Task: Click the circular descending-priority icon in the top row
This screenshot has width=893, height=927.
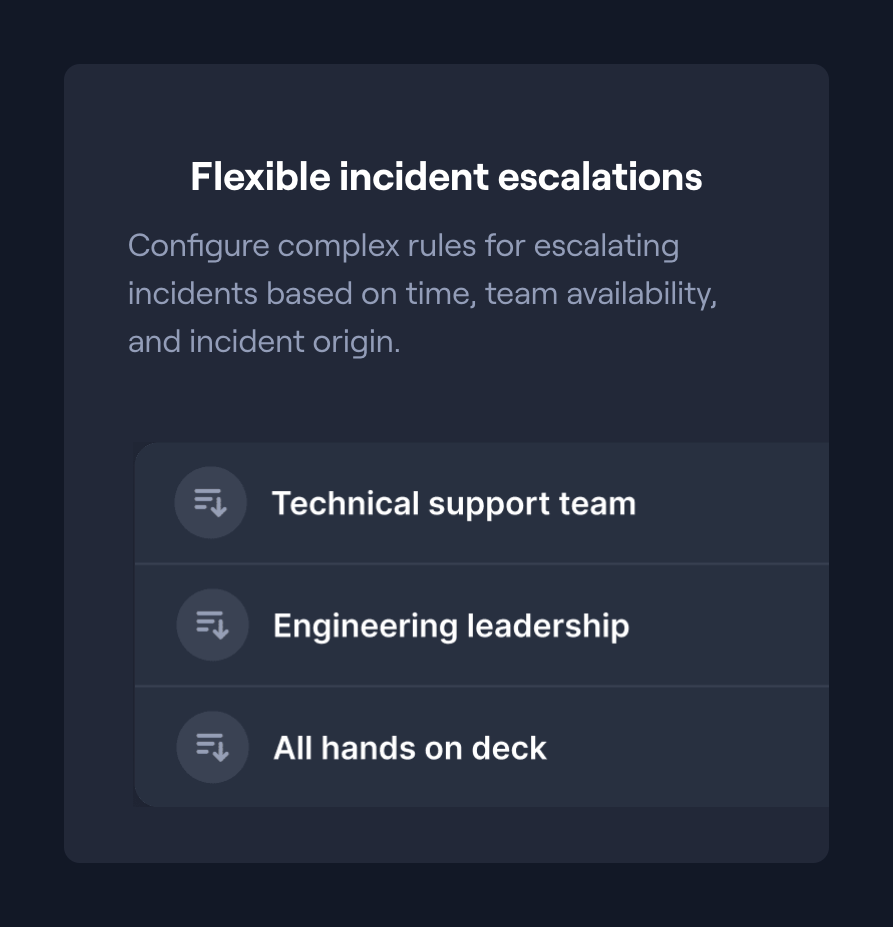Action: coord(211,502)
